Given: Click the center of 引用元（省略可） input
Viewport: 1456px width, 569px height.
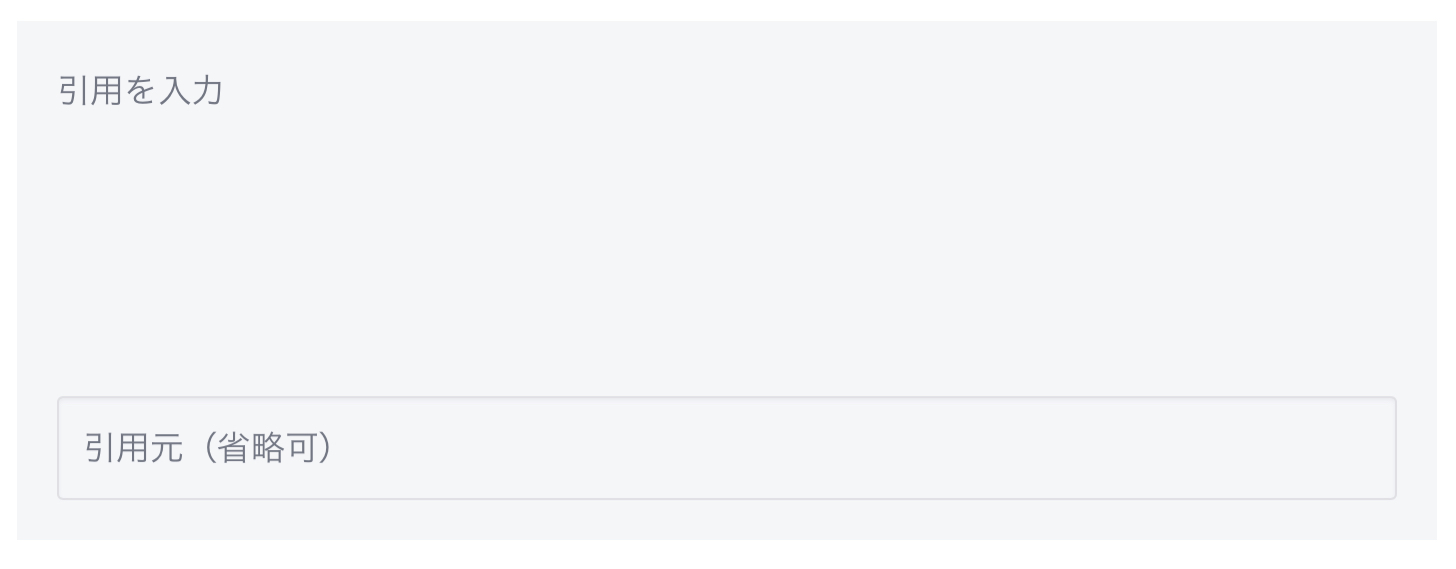Looking at the screenshot, I should pos(726,448).
